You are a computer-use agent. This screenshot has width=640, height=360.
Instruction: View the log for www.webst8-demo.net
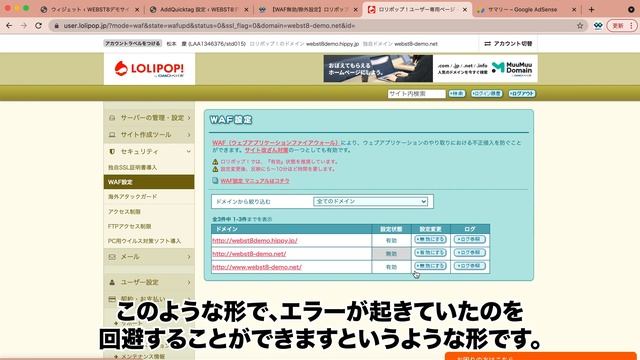tap(469, 266)
